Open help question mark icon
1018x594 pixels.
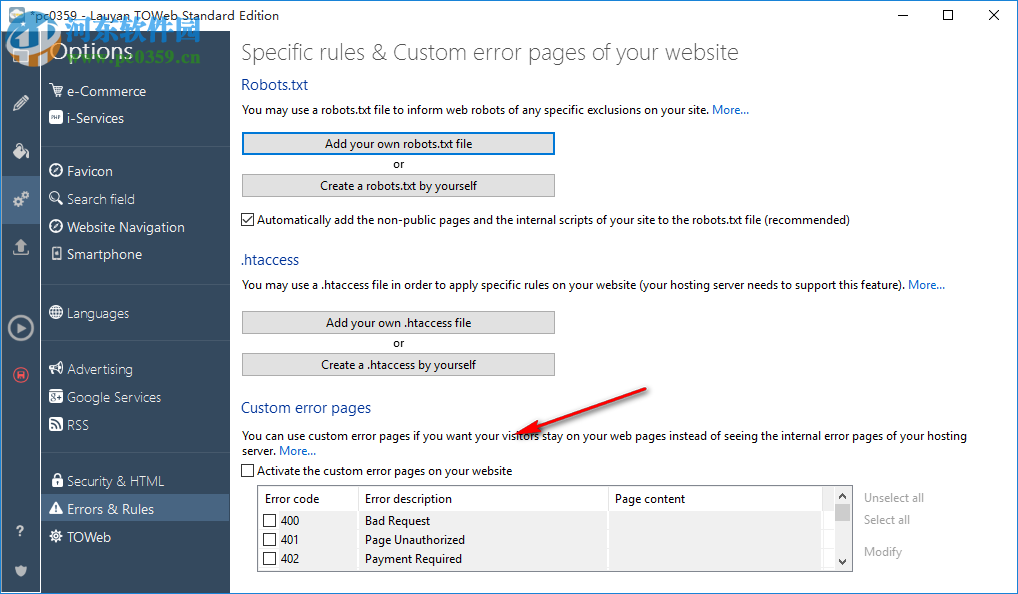tap(20, 531)
